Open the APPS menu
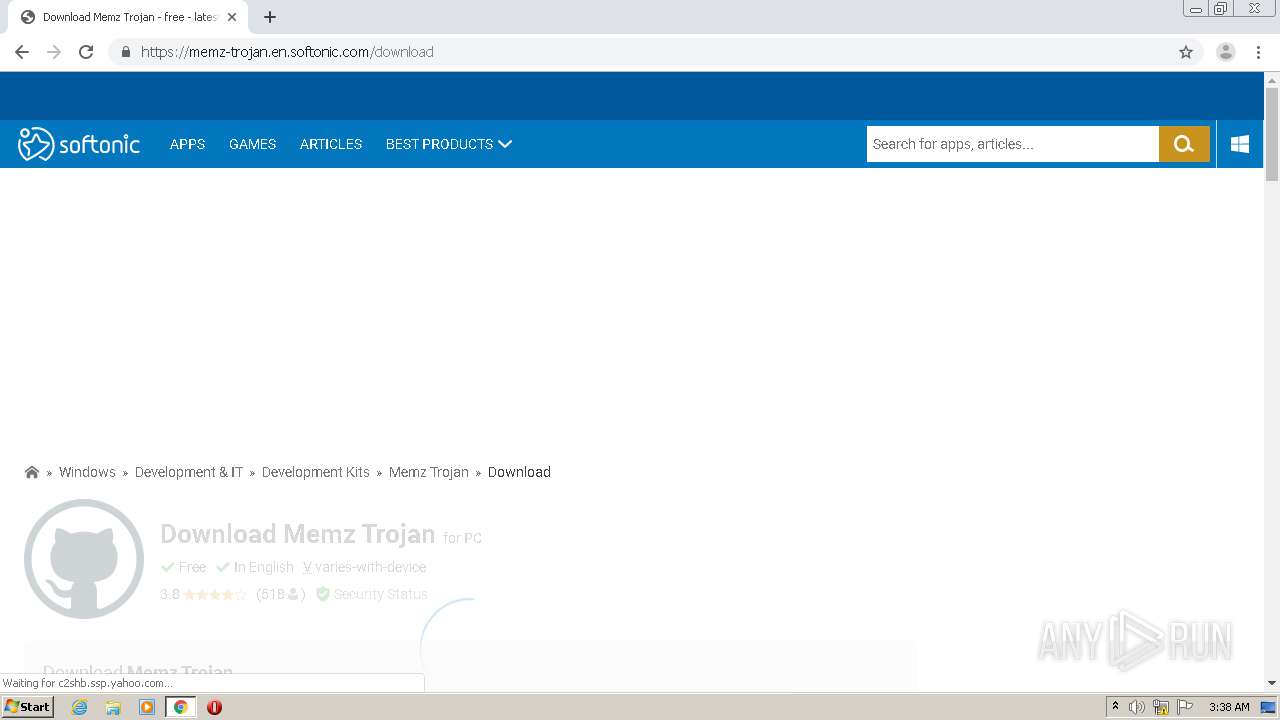This screenshot has width=1280, height=720. tap(187, 144)
